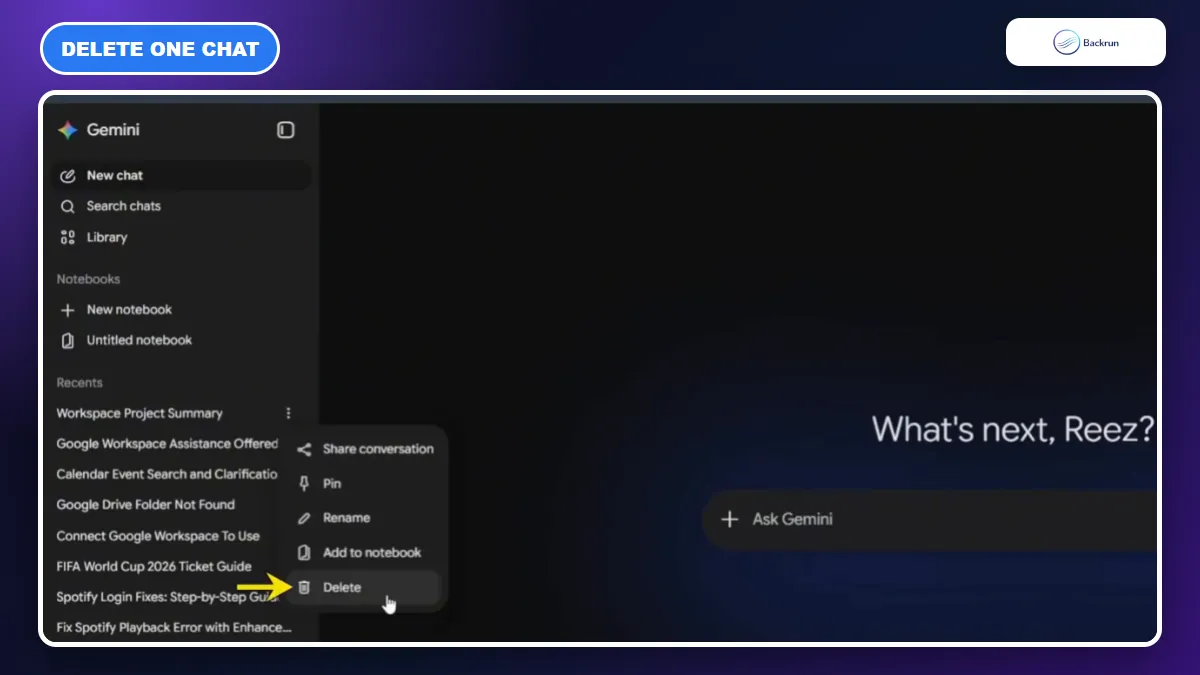Click the pin icon in context menu
This screenshot has height=675, width=1200.
304,484
